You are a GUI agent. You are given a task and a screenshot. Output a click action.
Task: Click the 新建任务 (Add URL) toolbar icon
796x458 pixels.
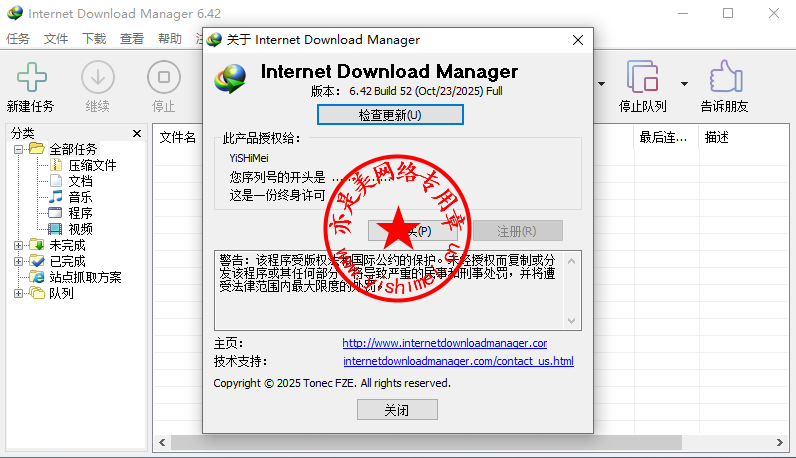point(31,78)
